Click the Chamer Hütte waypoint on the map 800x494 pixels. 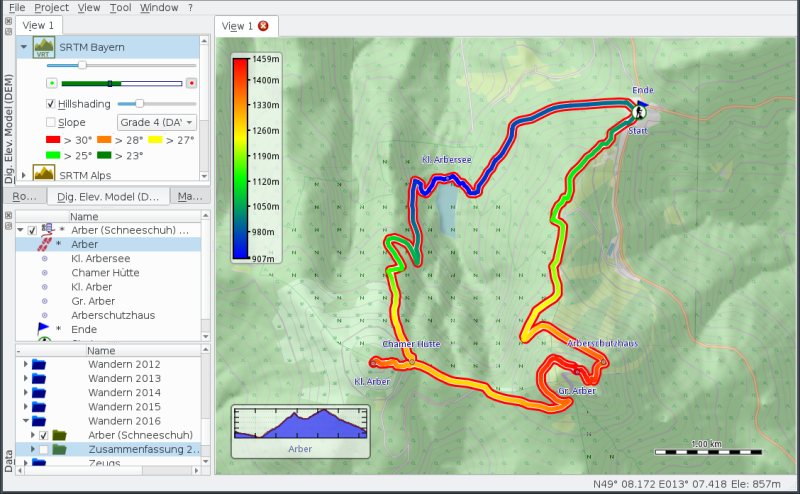pos(412,362)
